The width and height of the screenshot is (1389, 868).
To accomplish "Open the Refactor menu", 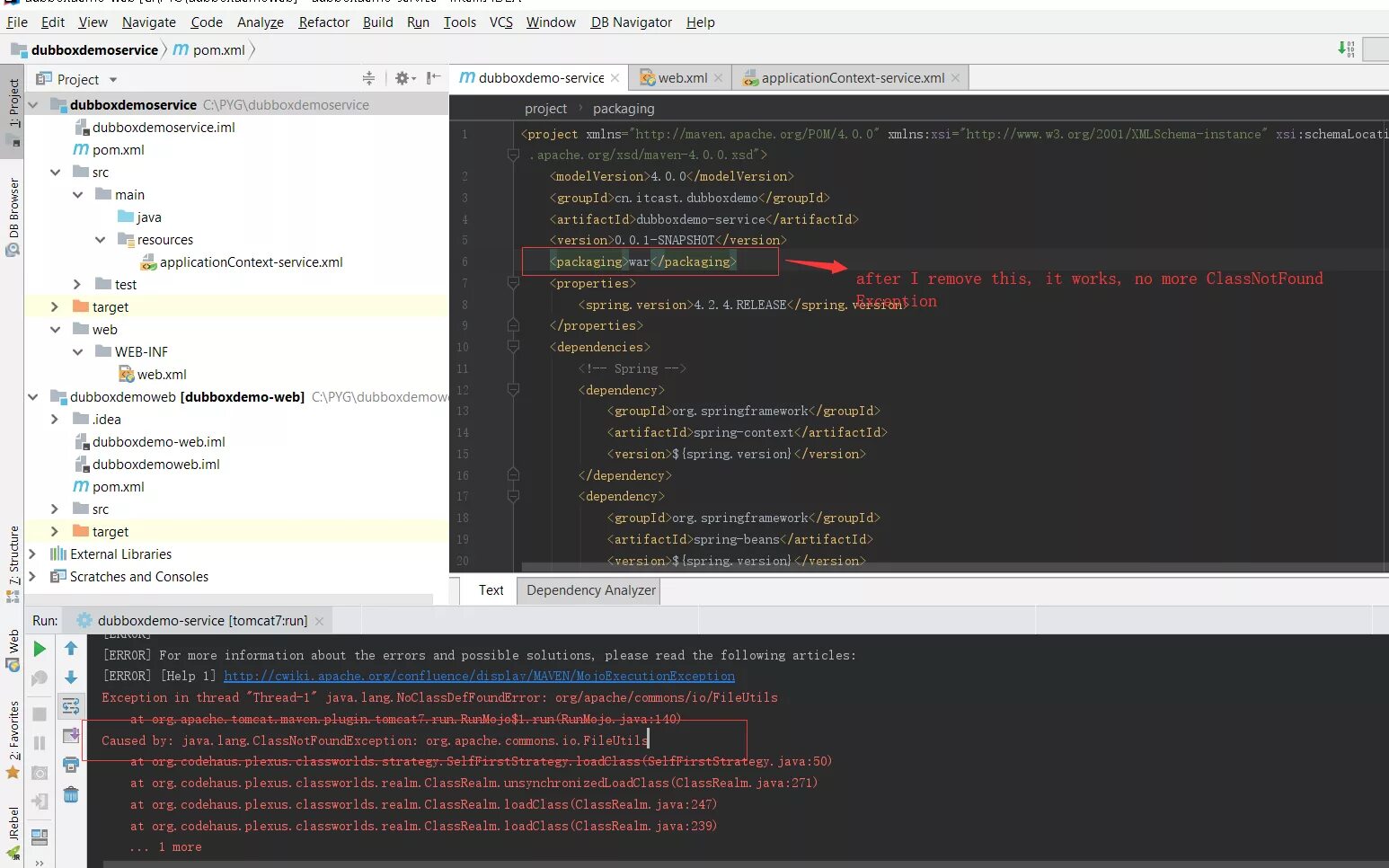I will click(x=324, y=22).
